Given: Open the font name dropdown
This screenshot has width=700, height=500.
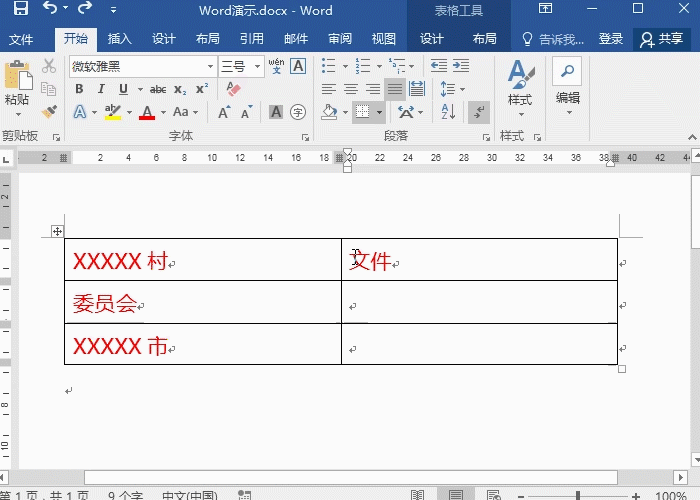Looking at the screenshot, I should (210, 67).
